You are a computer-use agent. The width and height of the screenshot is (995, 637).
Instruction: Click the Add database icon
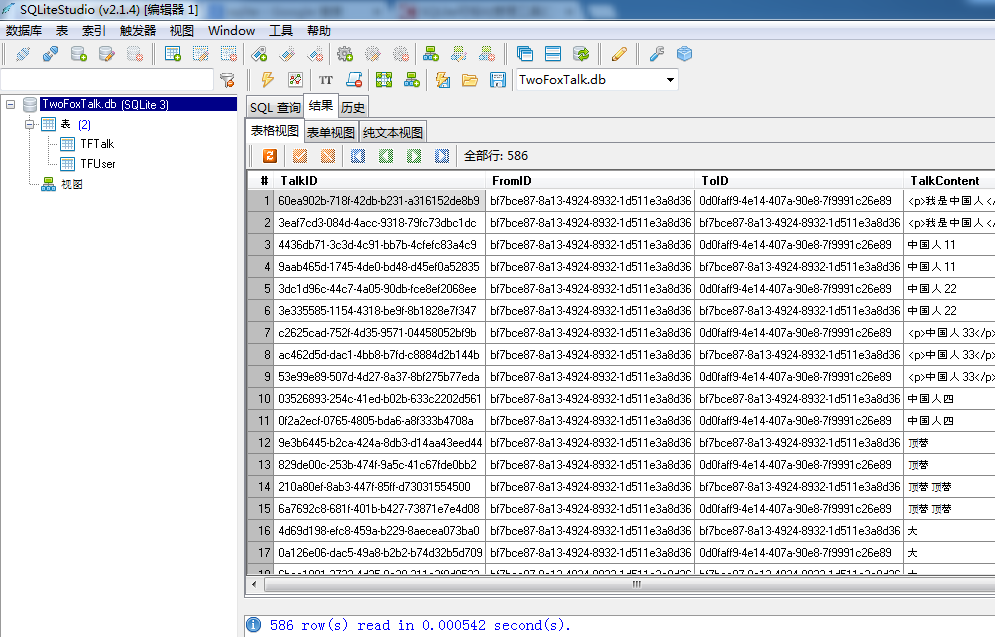coord(79,54)
